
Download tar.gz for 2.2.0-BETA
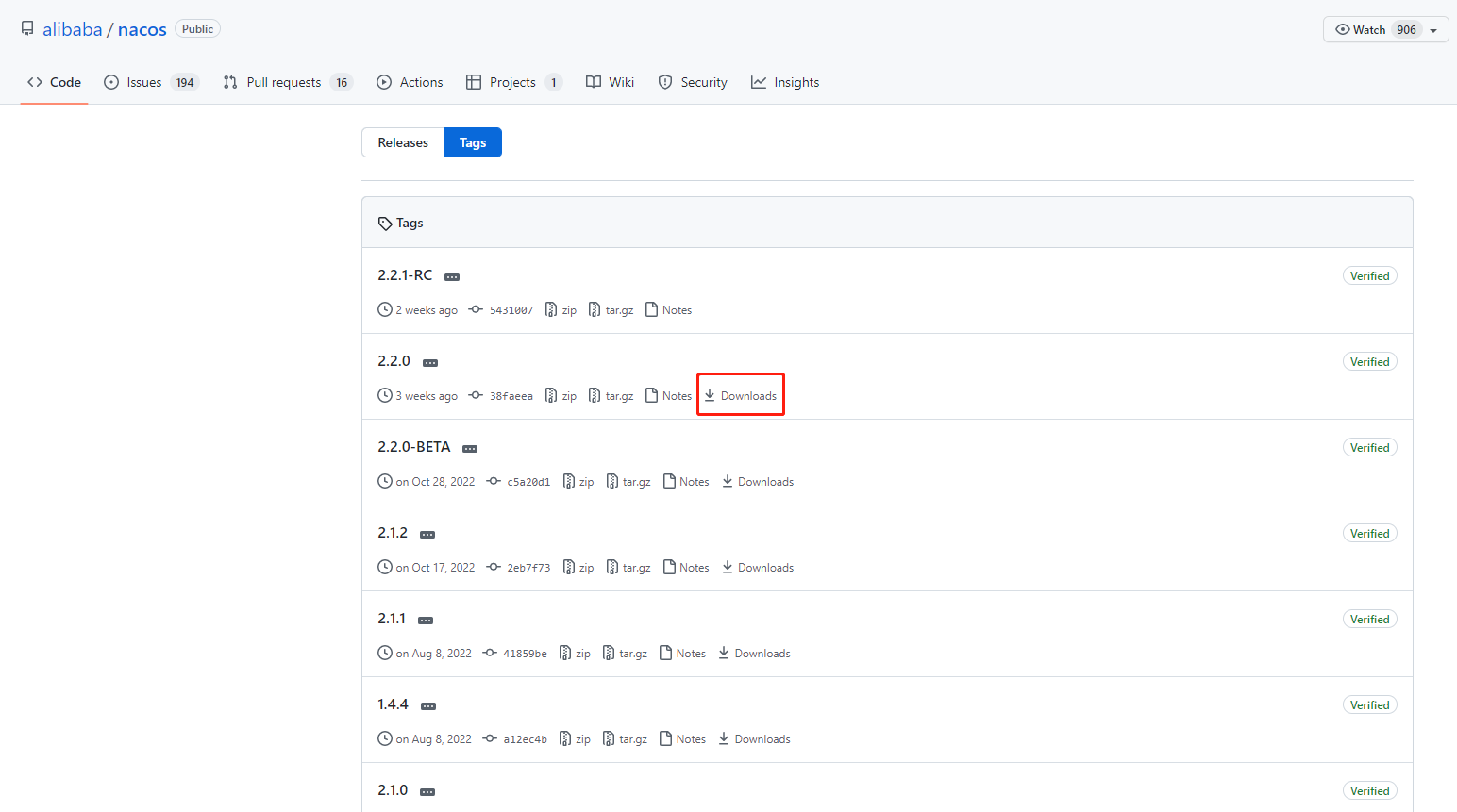point(628,482)
